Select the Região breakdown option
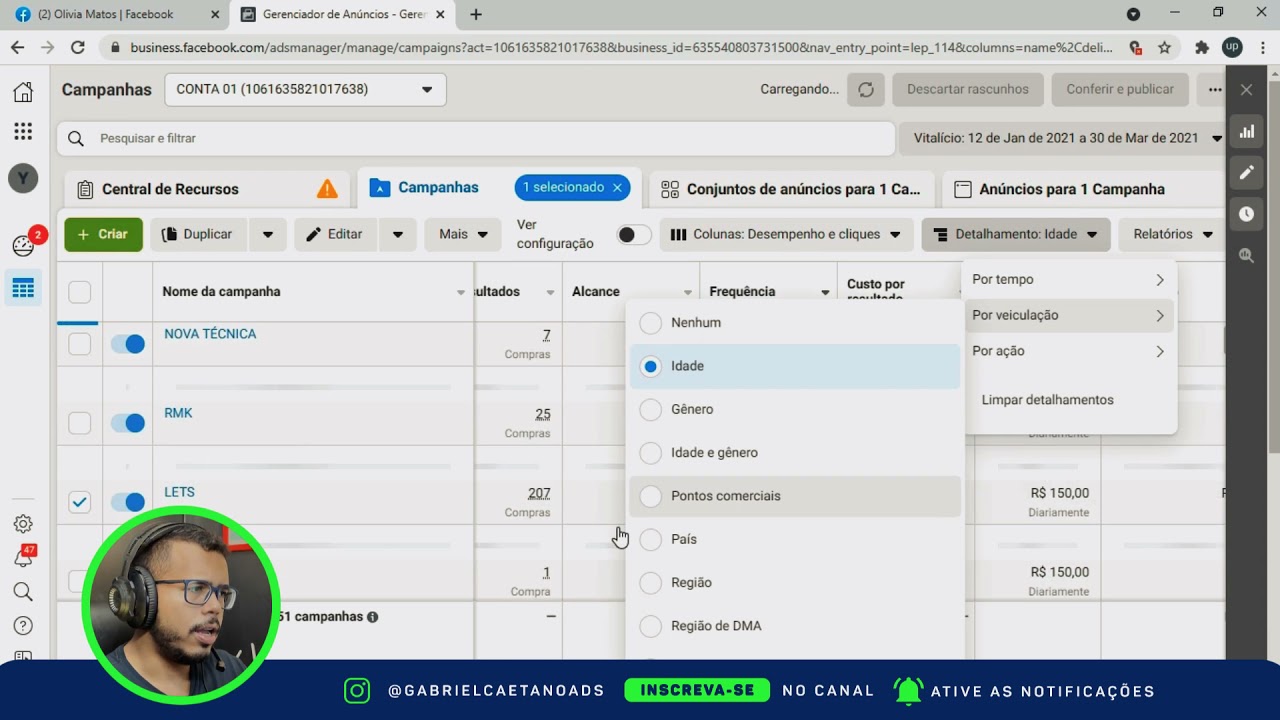This screenshot has width=1280, height=720. [x=795, y=583]
